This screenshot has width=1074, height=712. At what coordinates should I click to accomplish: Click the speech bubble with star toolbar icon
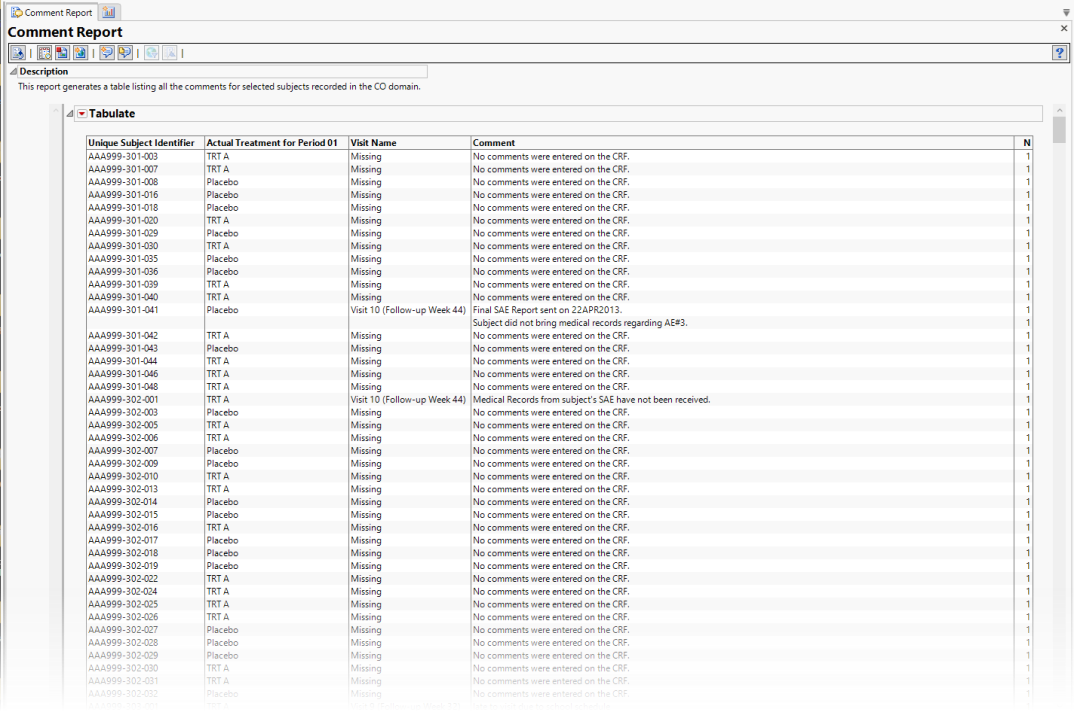[107, 53]
